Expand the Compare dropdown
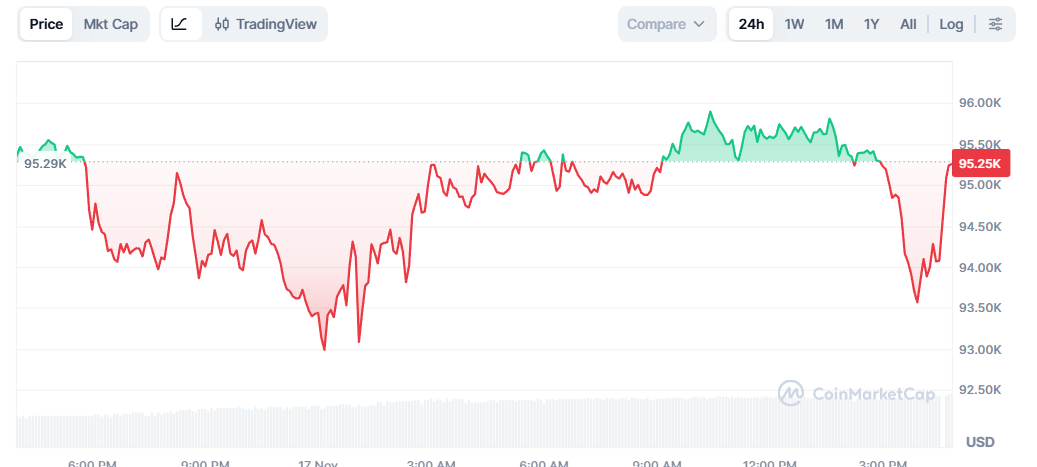The height and width of the screenshot is (467, 1037). [x=668, y=24]
